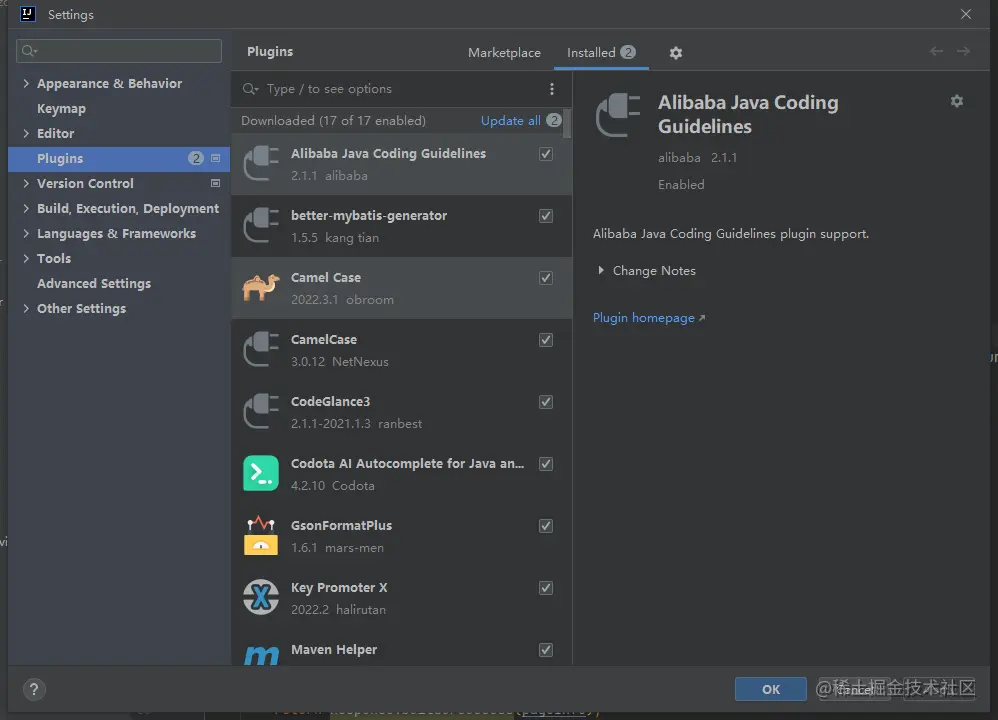Click the plugin list vertical scrollbar
The height and width of the screenshot is (720, 998).
tap(566, 124)
